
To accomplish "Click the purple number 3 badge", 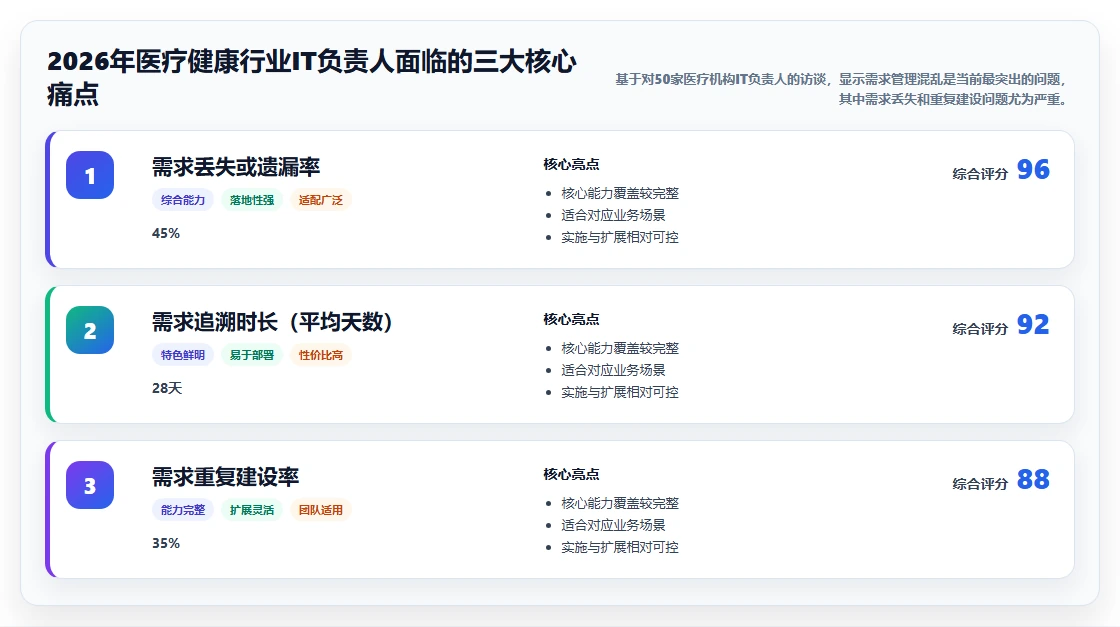I will pyautogui.click(x=90, y=485).
